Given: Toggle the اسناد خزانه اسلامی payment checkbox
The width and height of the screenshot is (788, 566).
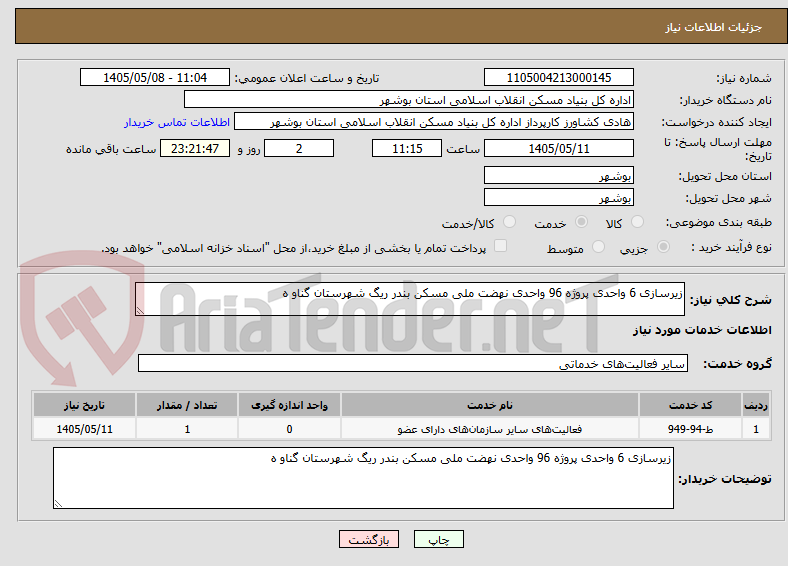Looking at the screenshot, I should tap(501, 246).
